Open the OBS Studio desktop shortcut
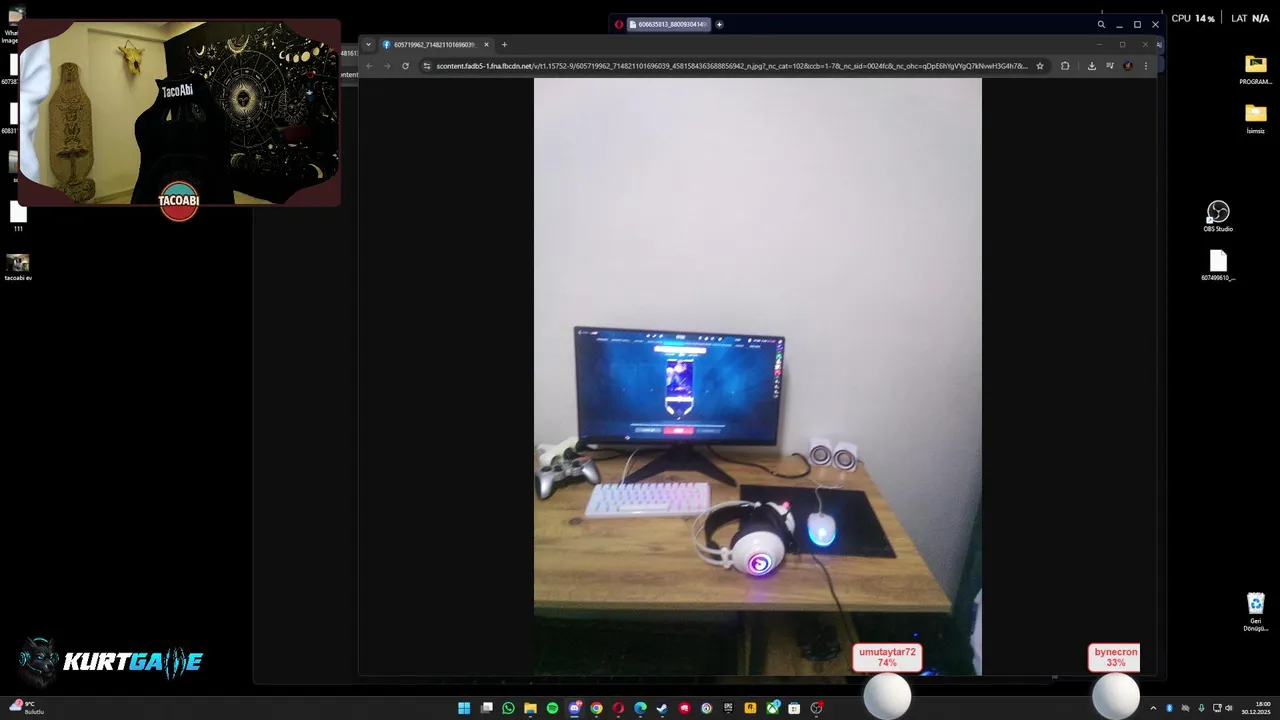 (x=1218, y=216)
